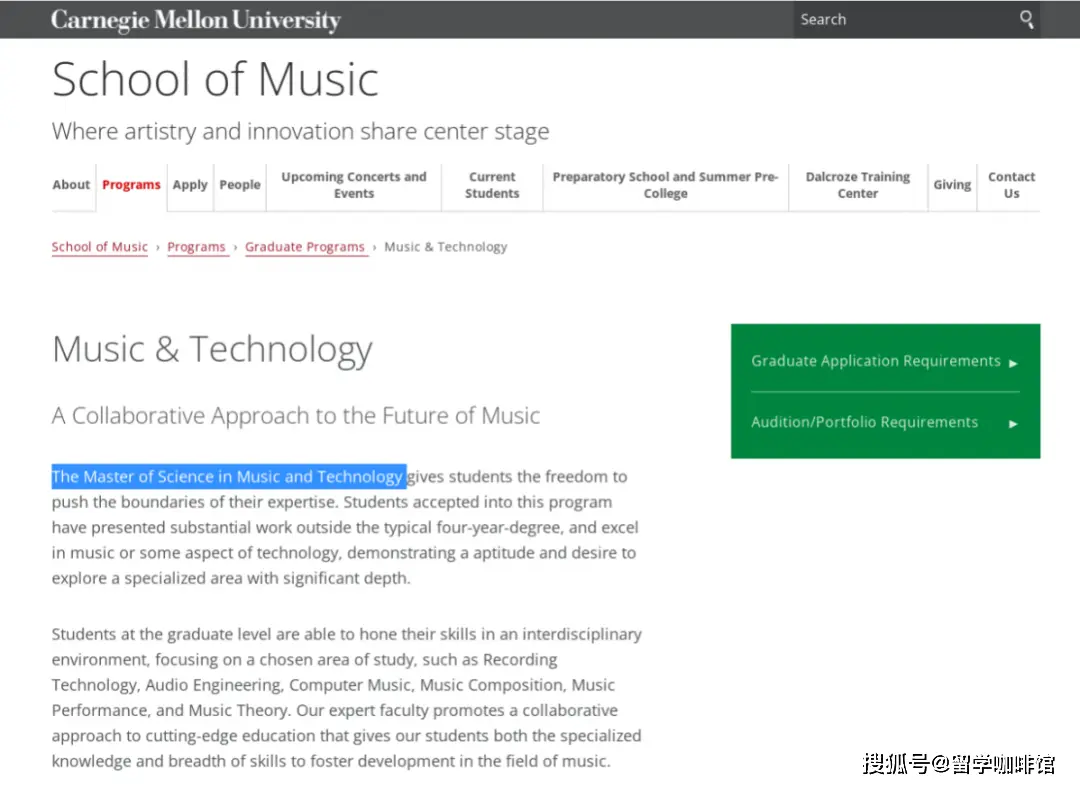
Task: Open the Current Students menu item
Action: (492, 185)
